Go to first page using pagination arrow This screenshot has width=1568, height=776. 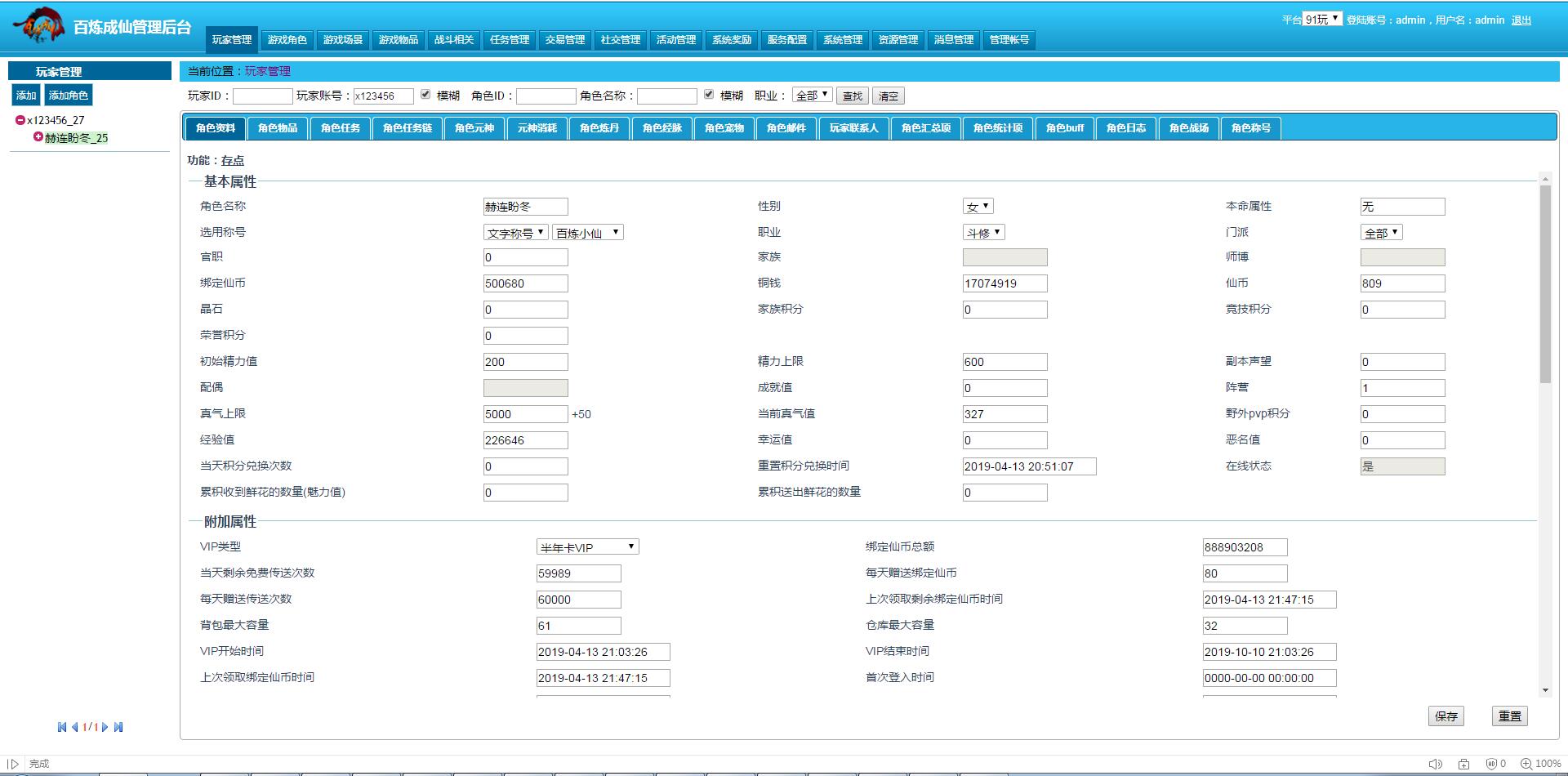pyautogui.click(x=62, y=727)
